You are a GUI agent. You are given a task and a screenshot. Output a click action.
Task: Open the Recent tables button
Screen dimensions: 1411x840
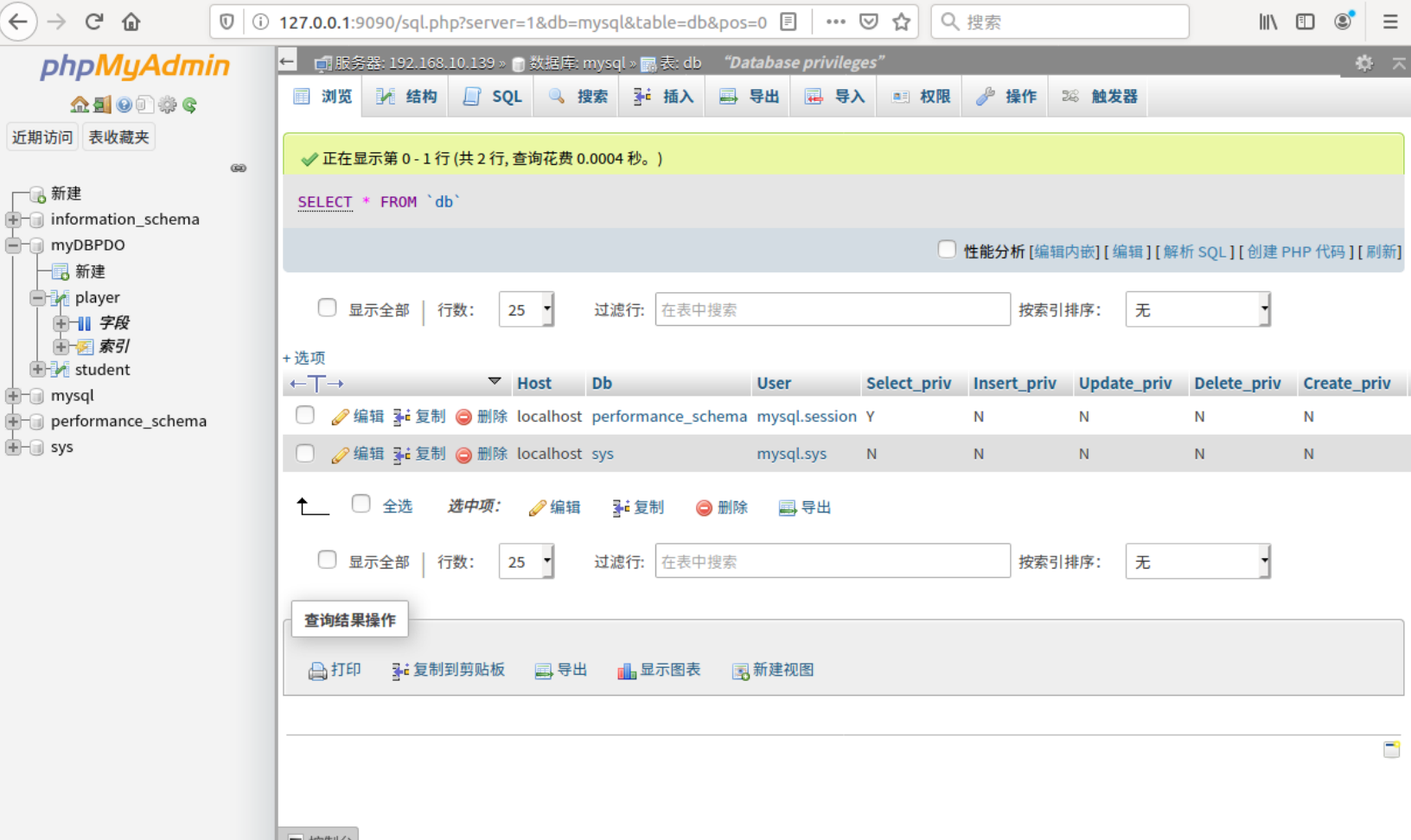tap(42, 137)
